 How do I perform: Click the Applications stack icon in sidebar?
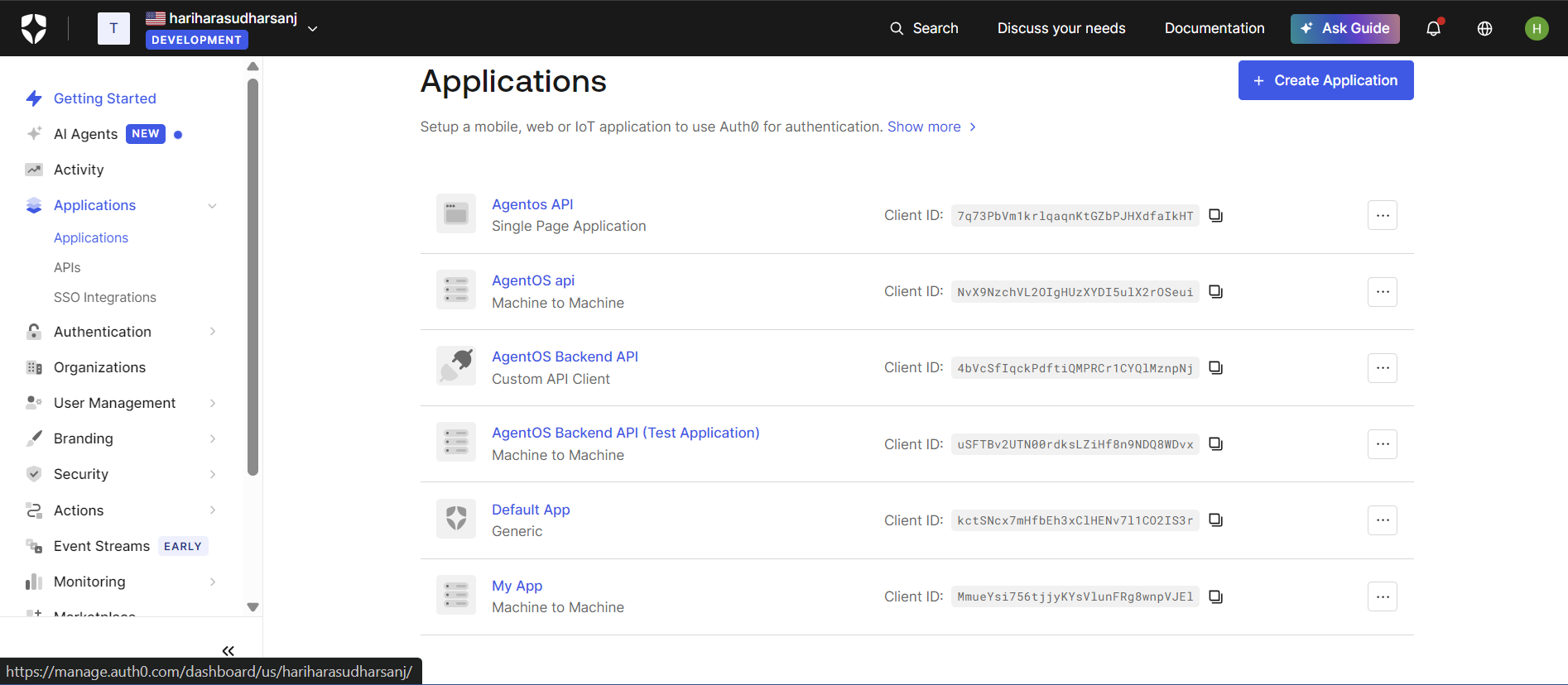pos(34,205)
